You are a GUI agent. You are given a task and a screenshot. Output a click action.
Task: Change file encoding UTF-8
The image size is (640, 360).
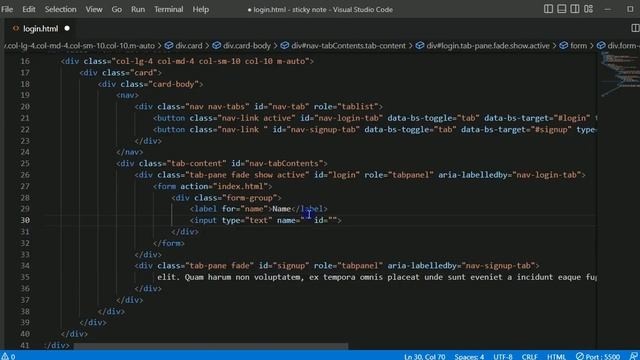click(502, 356)
